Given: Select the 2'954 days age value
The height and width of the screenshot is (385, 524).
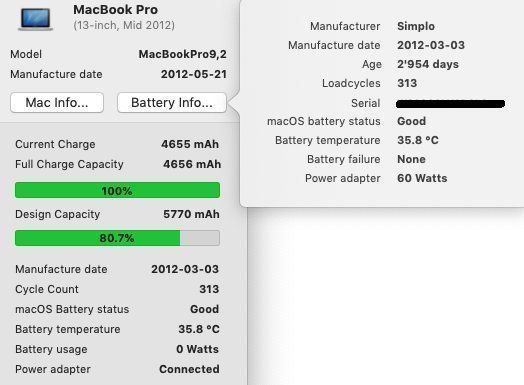Looking at the screenshot, I should point(428,64).
